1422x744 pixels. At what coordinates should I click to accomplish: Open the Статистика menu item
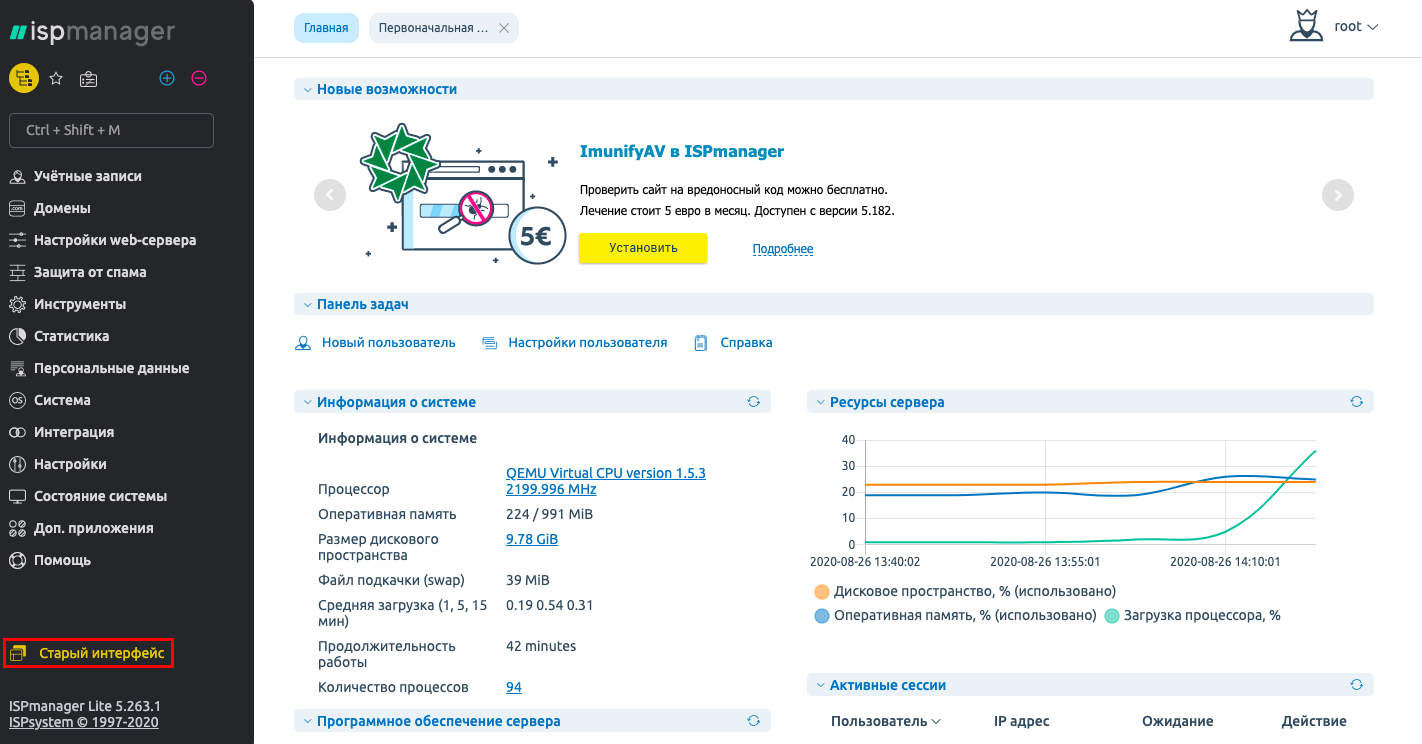click(72, 336)
